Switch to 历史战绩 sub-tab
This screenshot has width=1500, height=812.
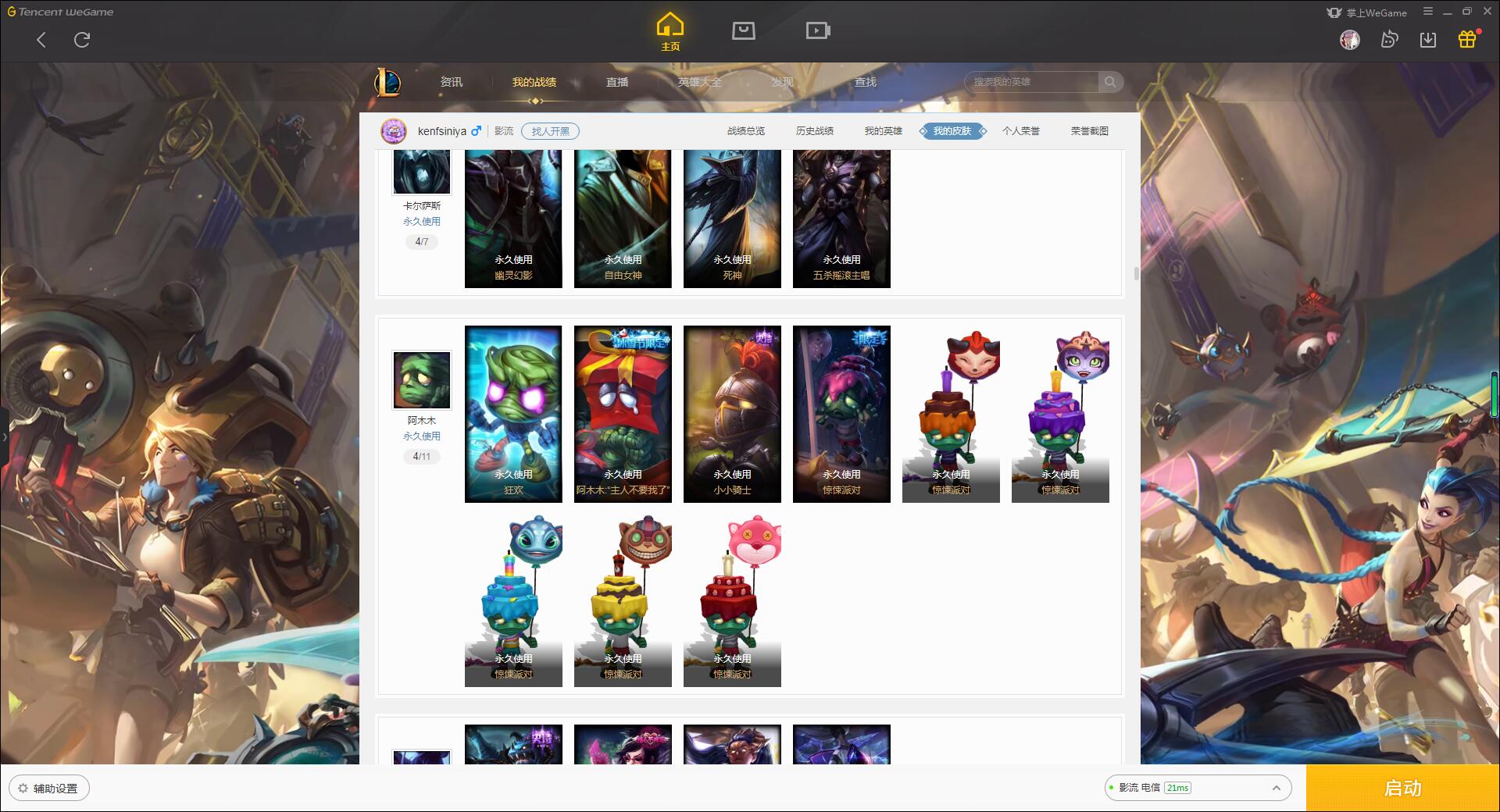point(815,131)
